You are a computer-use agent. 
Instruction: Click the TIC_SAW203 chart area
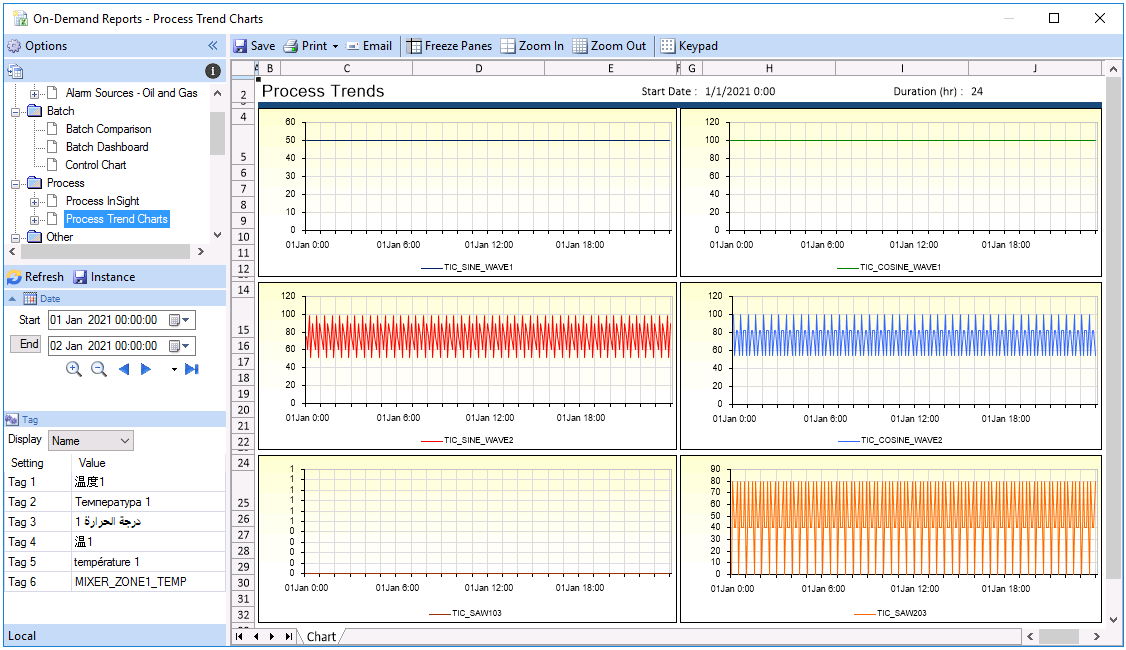click(890, 539)
